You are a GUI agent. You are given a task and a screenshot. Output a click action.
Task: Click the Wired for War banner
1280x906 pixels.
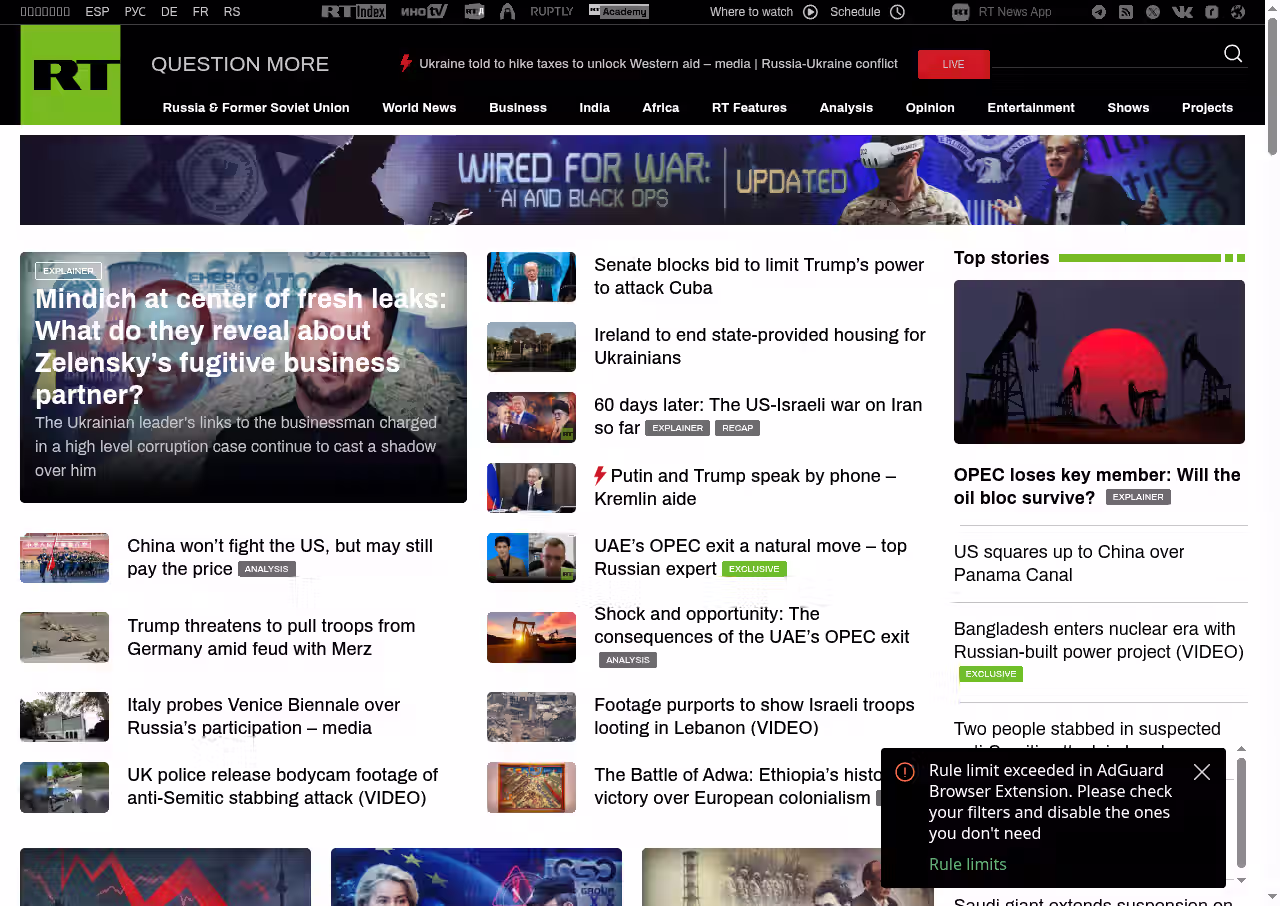(x=632, y=180)
